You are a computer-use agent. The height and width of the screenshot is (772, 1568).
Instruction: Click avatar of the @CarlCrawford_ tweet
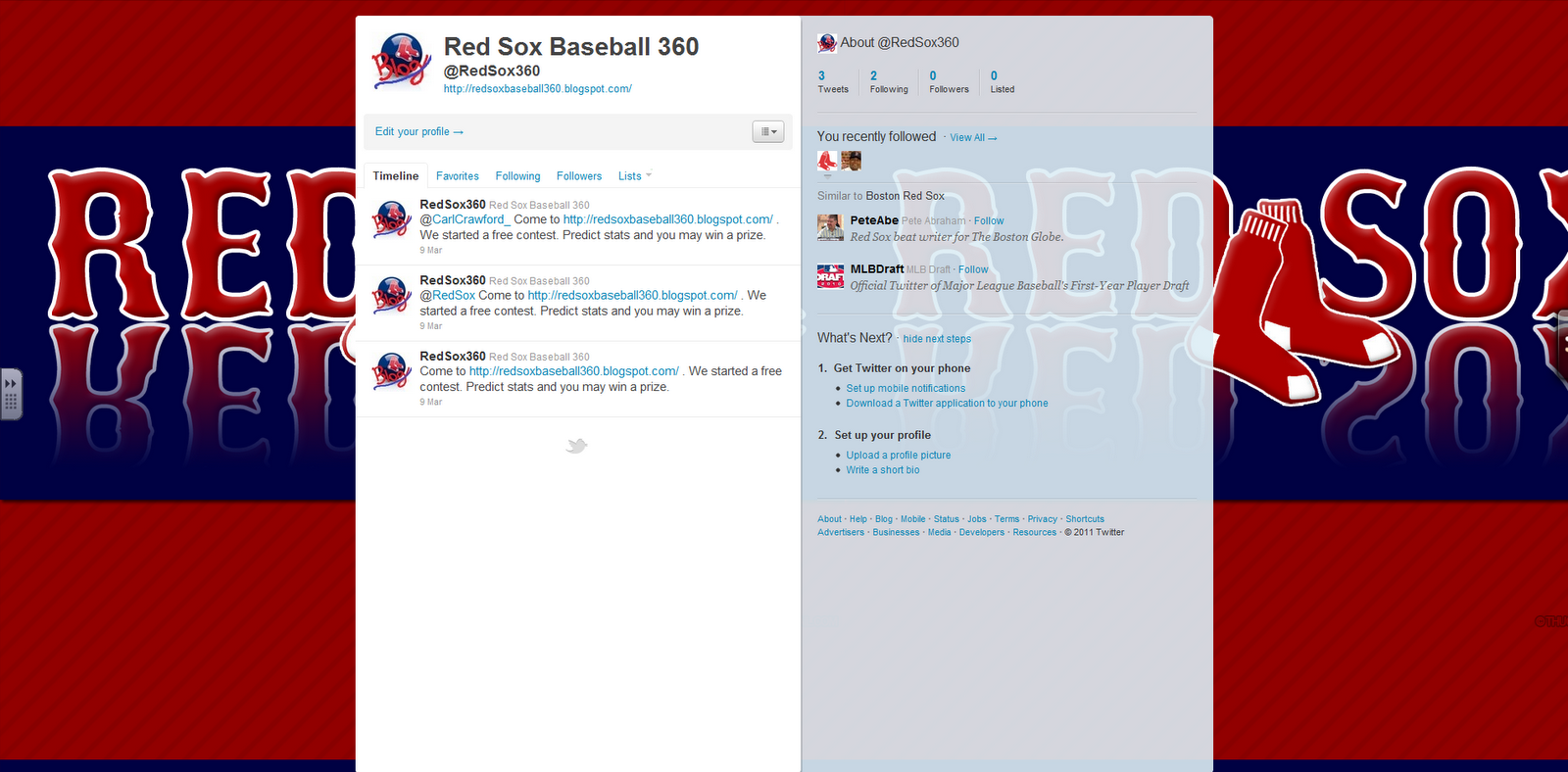(x=392, y=218)
